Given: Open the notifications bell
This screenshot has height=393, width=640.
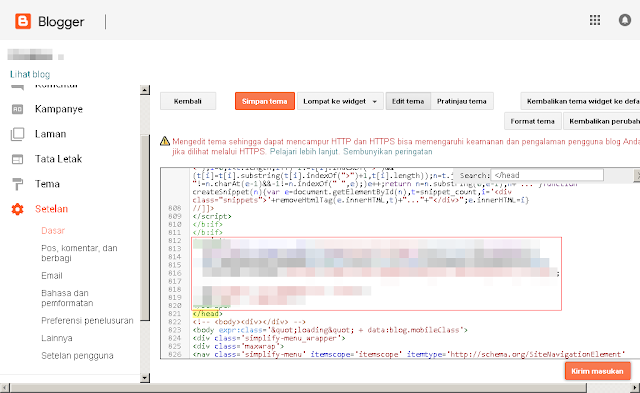Looking at the screenshot, I should (x=624, y=20).
